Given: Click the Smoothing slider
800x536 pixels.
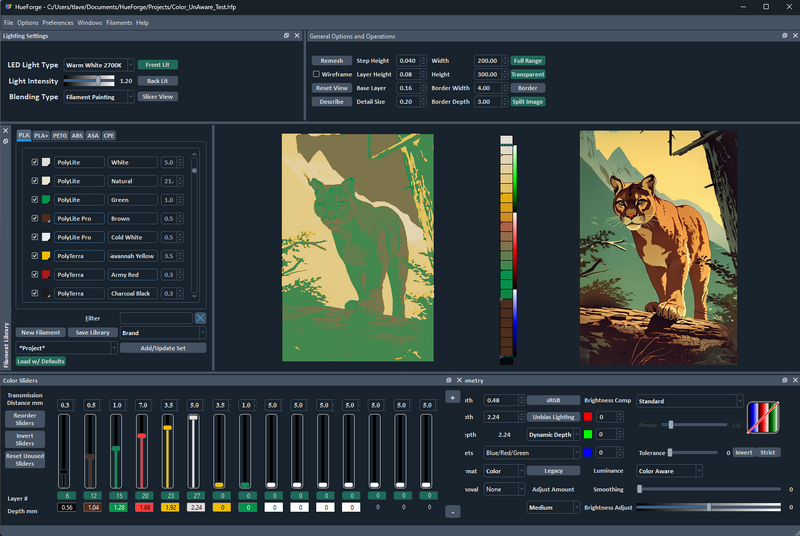Looking at the screenshot, I should tap(709, 489).
